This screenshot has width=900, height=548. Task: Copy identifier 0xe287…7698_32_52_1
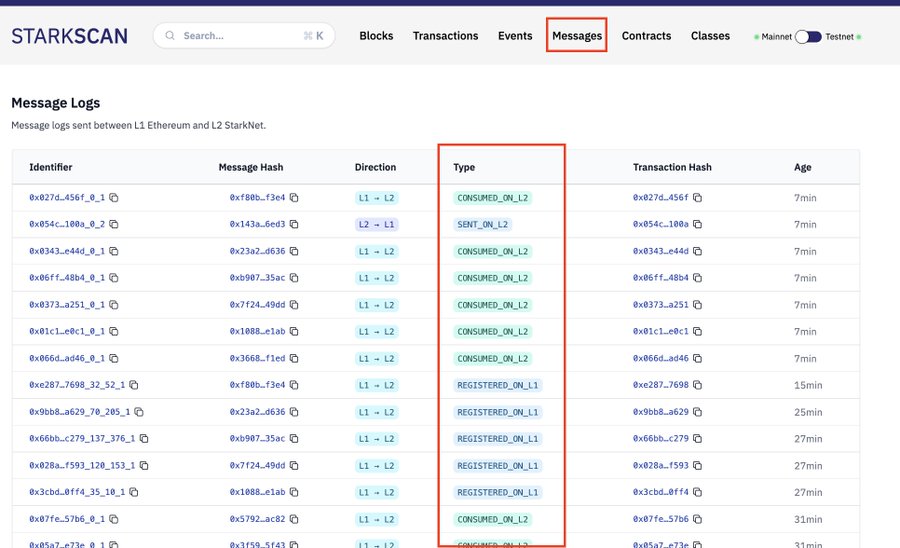[134, 385]
